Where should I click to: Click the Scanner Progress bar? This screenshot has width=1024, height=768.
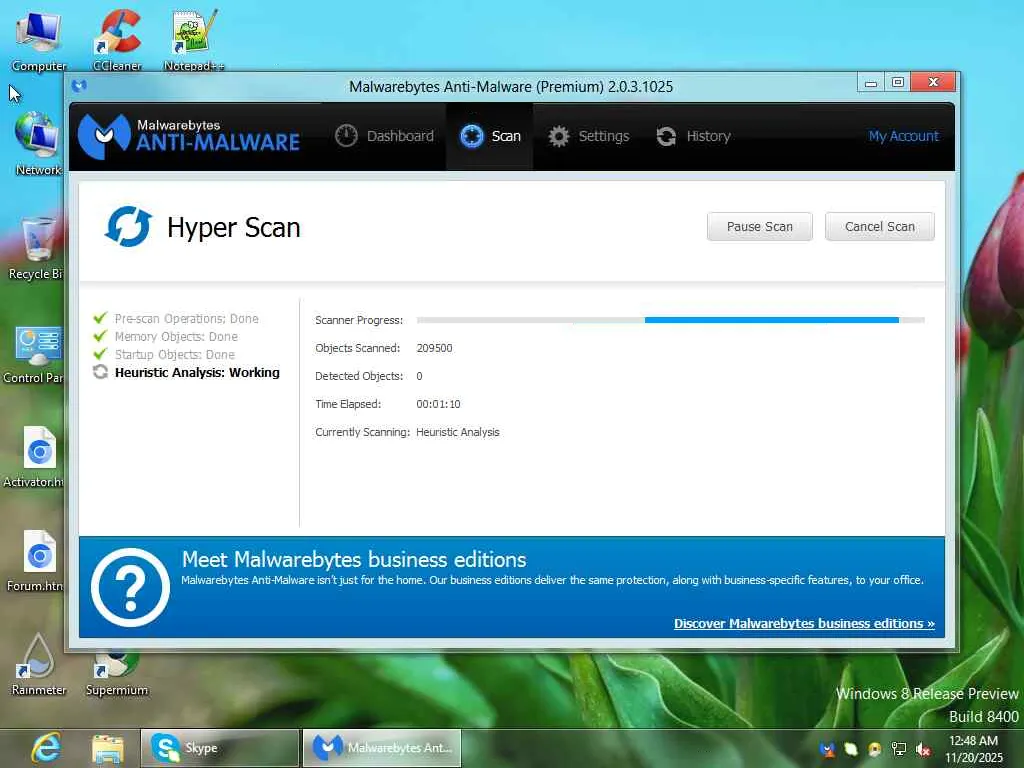[671, 320]
